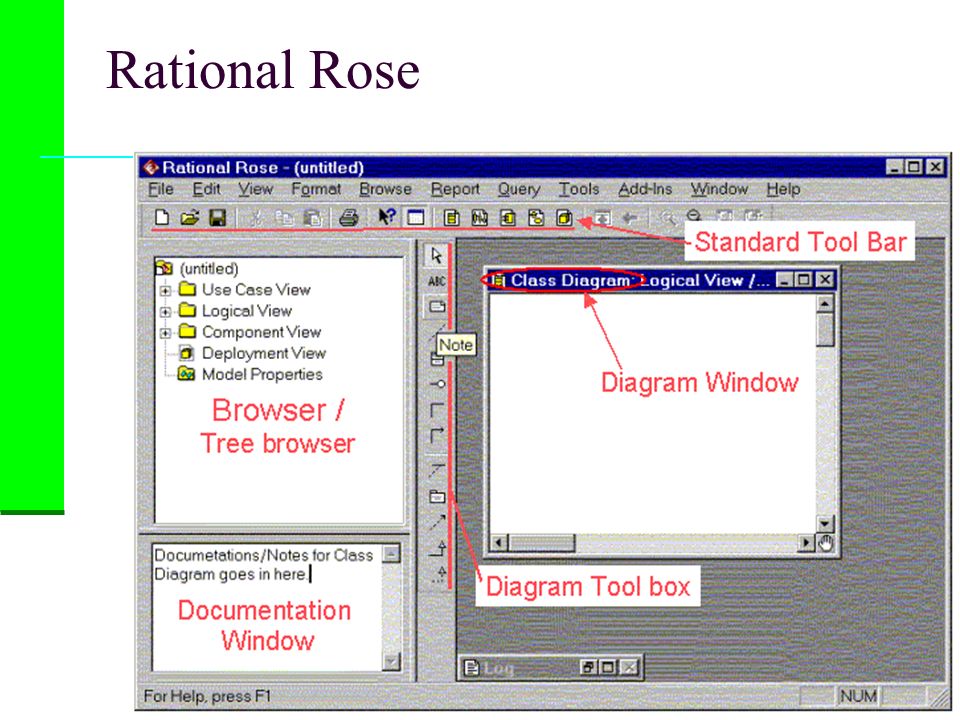Image resolution: width=960 pixels, height=720 pixels.
Task: Click the Paste clipboard icon
Action: (x=313, y=217)
